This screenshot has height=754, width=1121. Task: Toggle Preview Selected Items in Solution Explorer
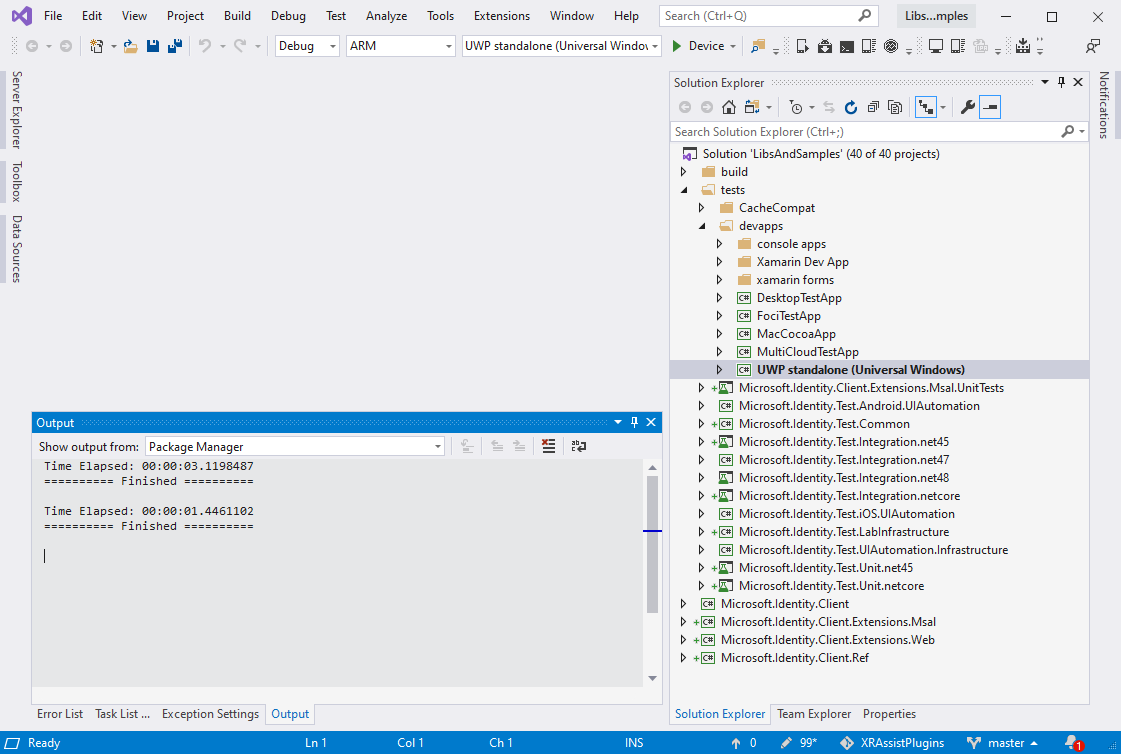pyautogui.click(x=990, y=106)
